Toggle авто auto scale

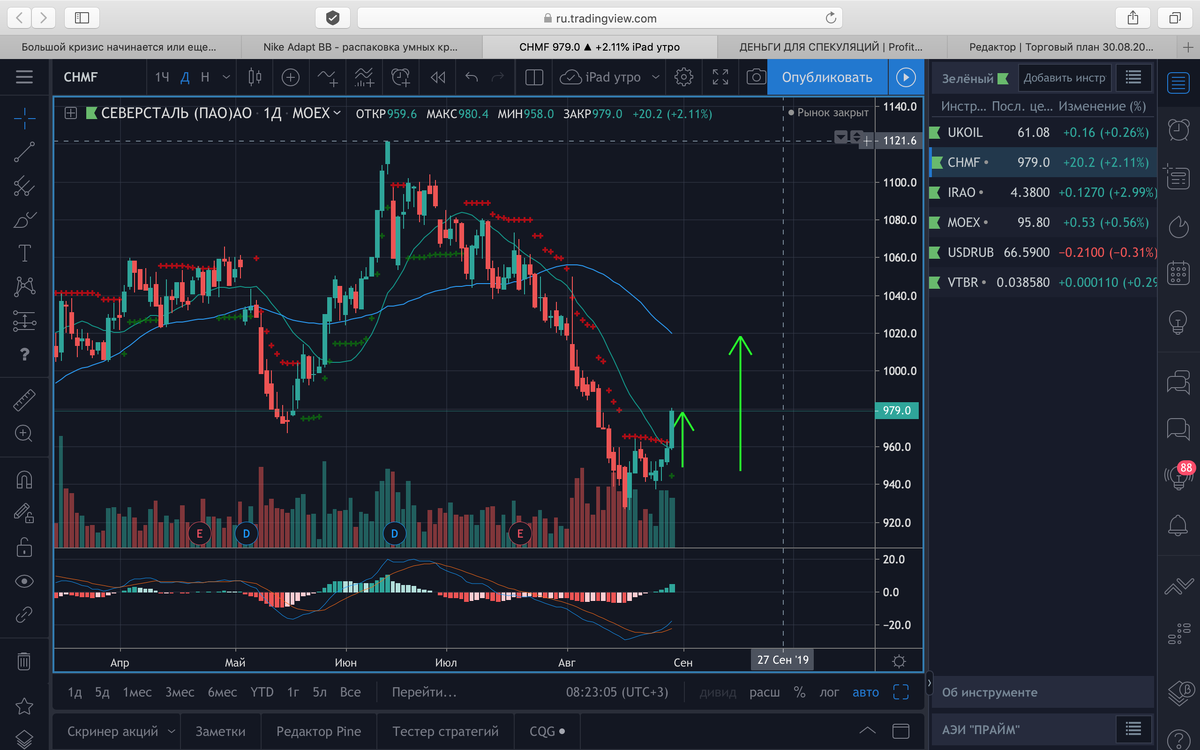coord(866,692)
